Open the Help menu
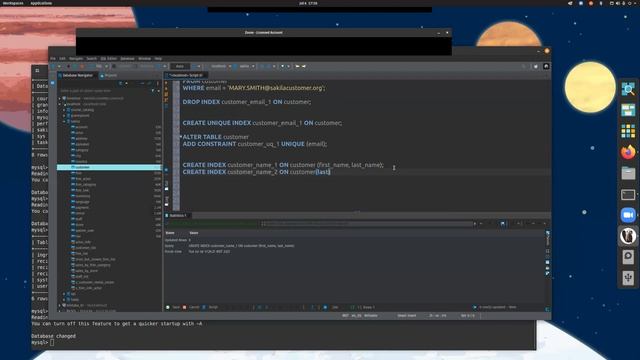 [x=158, y=59]
